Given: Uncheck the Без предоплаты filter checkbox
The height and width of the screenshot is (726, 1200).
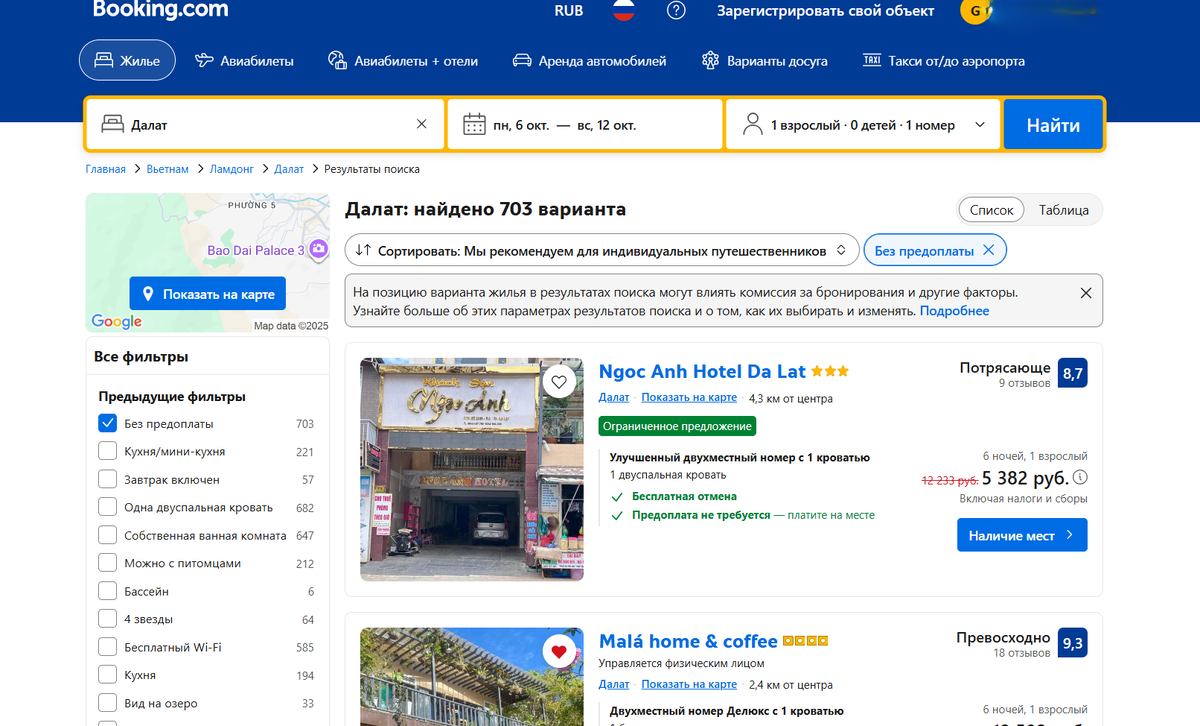Looking at the screenshot, I should pyautogui.click(x=108, y=423).
